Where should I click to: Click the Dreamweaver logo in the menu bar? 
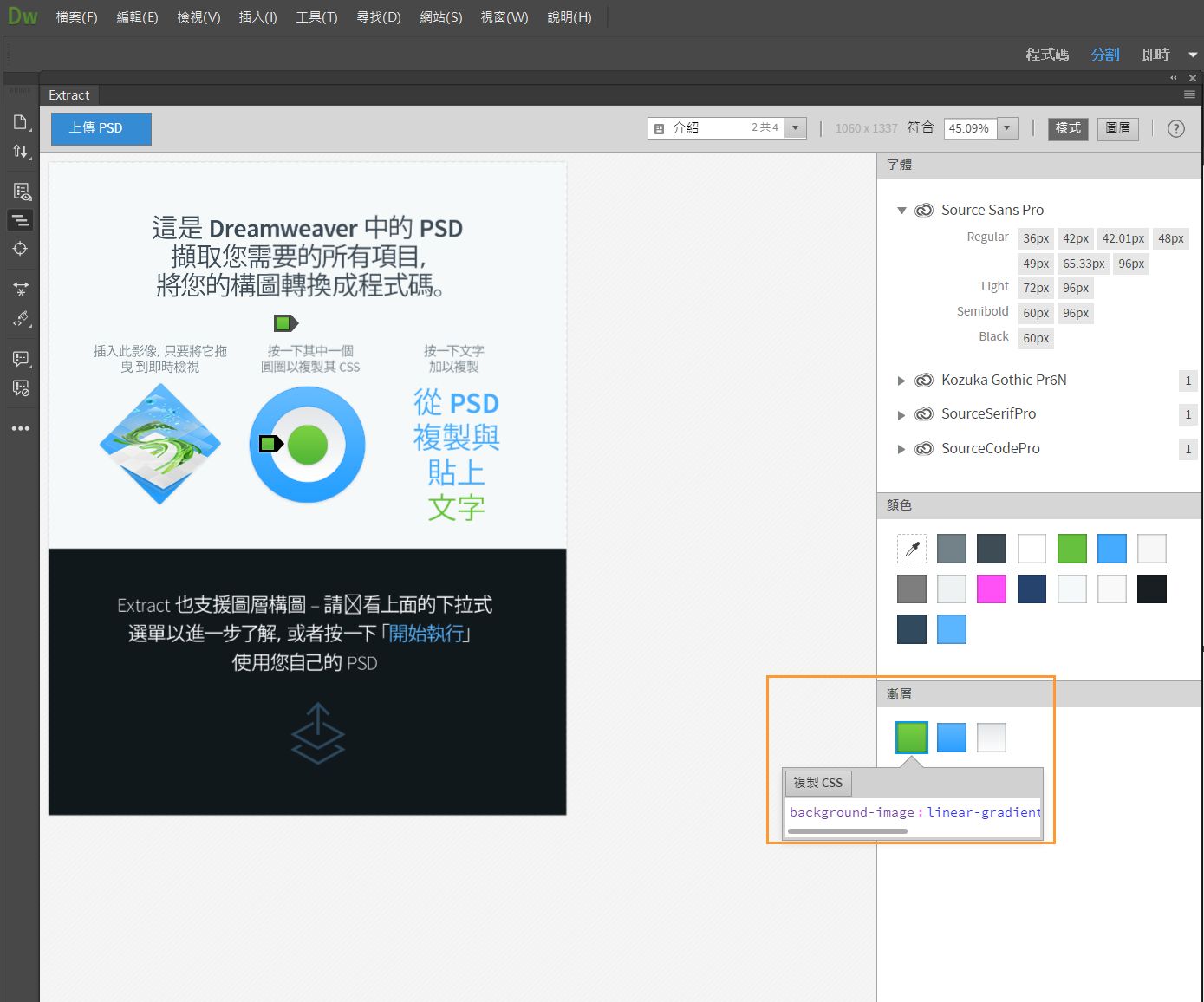(22, 16)
